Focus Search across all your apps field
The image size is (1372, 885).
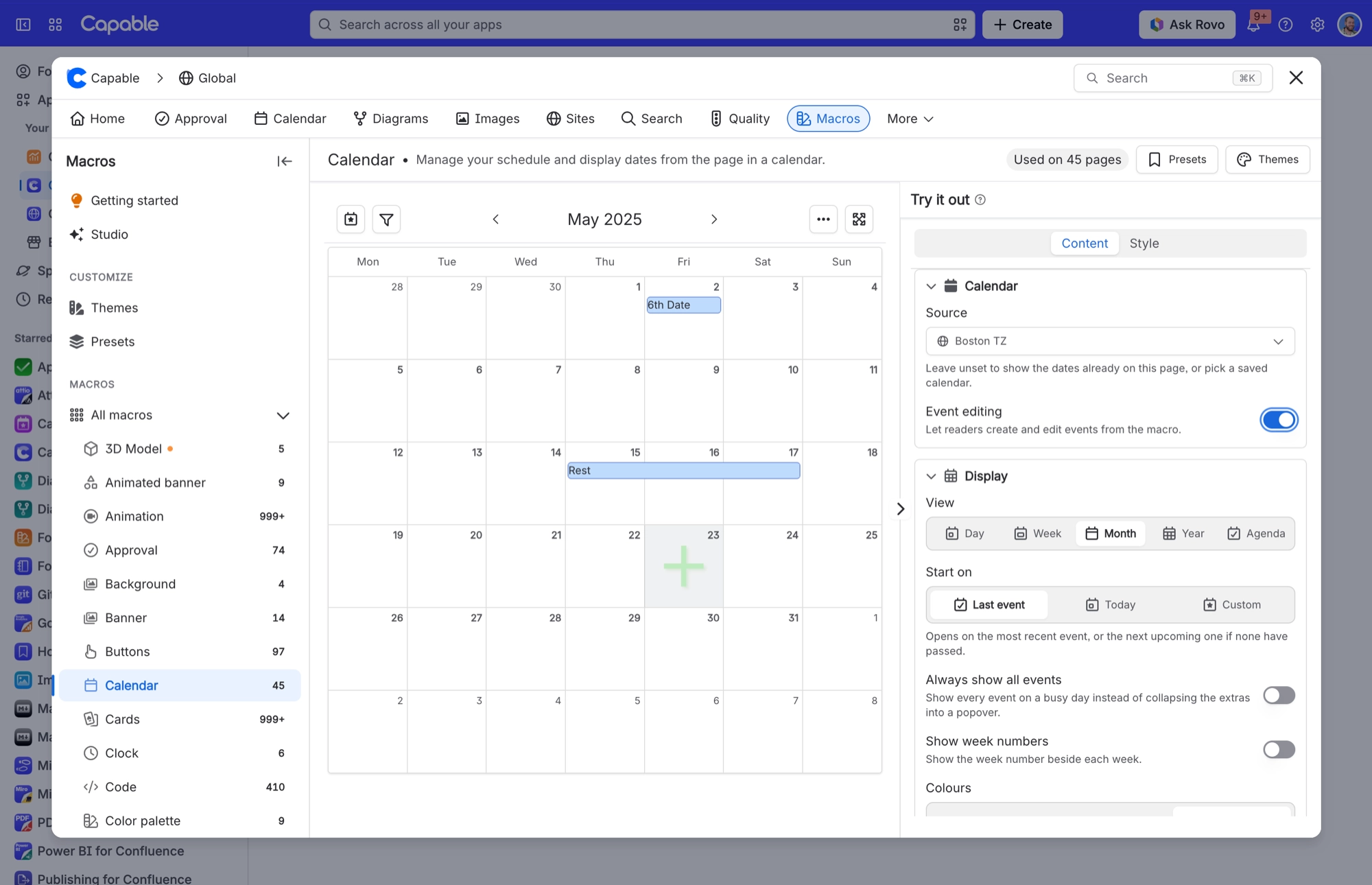(x=641, y=25)
